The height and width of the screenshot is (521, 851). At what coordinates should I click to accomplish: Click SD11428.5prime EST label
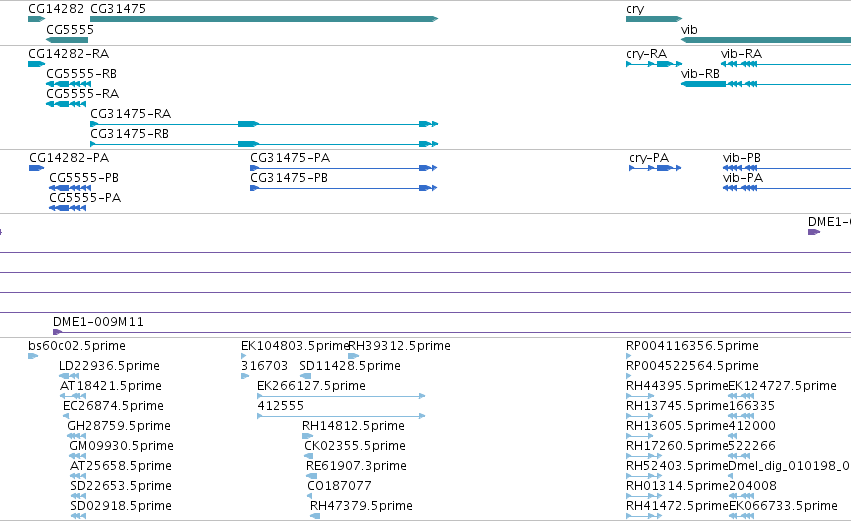(x=350, y=366)
